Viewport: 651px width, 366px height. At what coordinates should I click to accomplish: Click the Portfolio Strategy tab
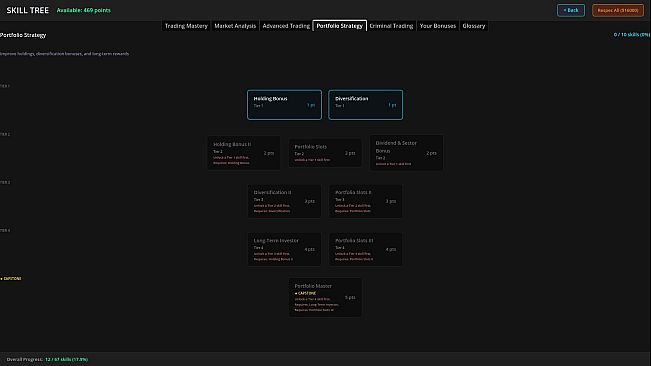point(340,26)
